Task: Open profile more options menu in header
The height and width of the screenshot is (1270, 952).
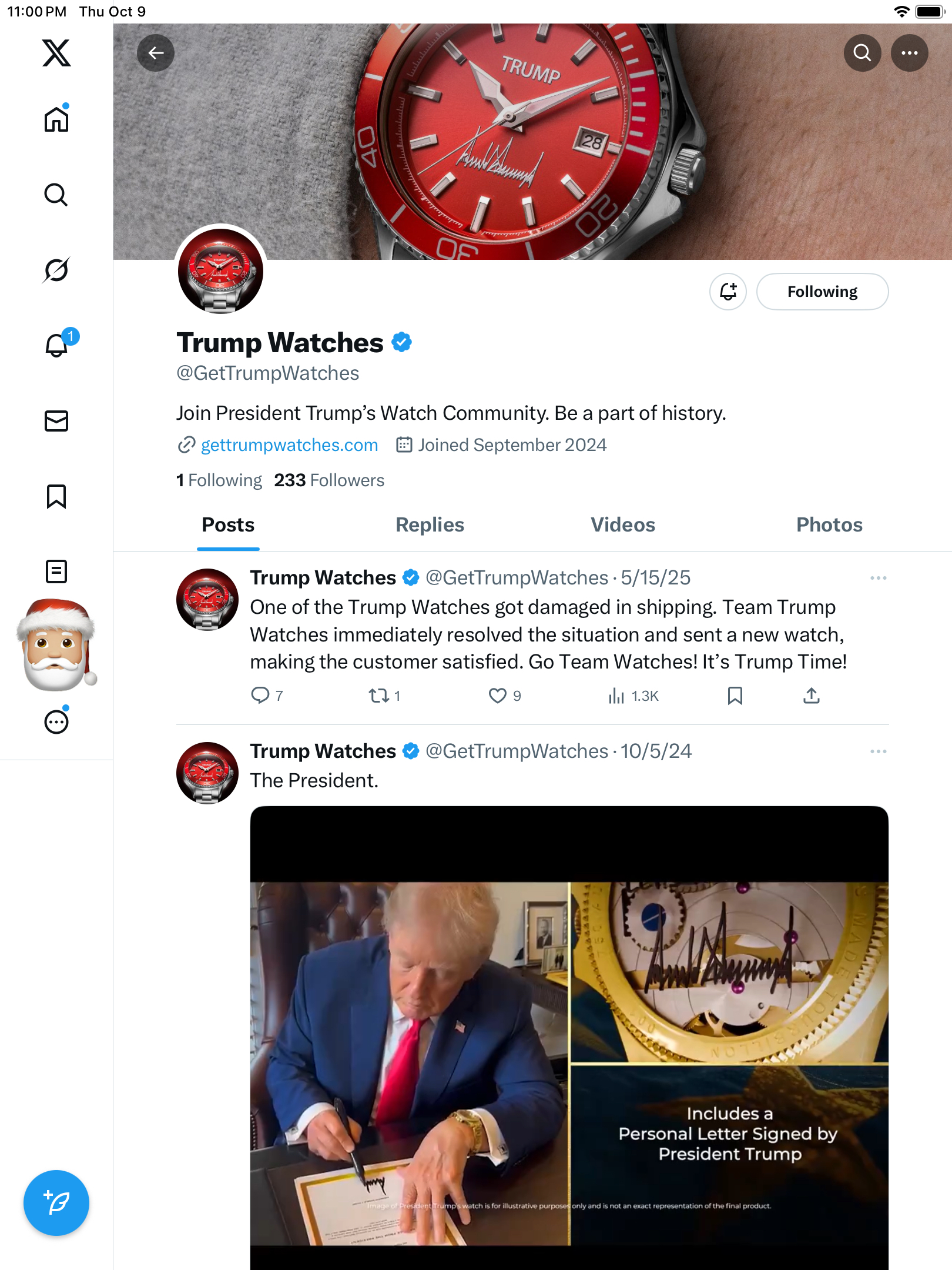Action: [x=910, y=53]
